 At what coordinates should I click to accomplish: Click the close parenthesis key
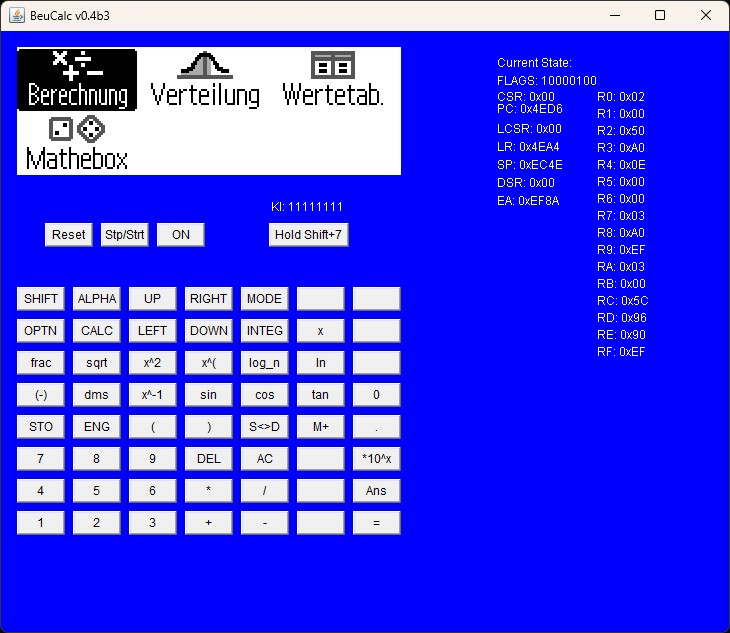pyautogui.click(x=208, y=427)
